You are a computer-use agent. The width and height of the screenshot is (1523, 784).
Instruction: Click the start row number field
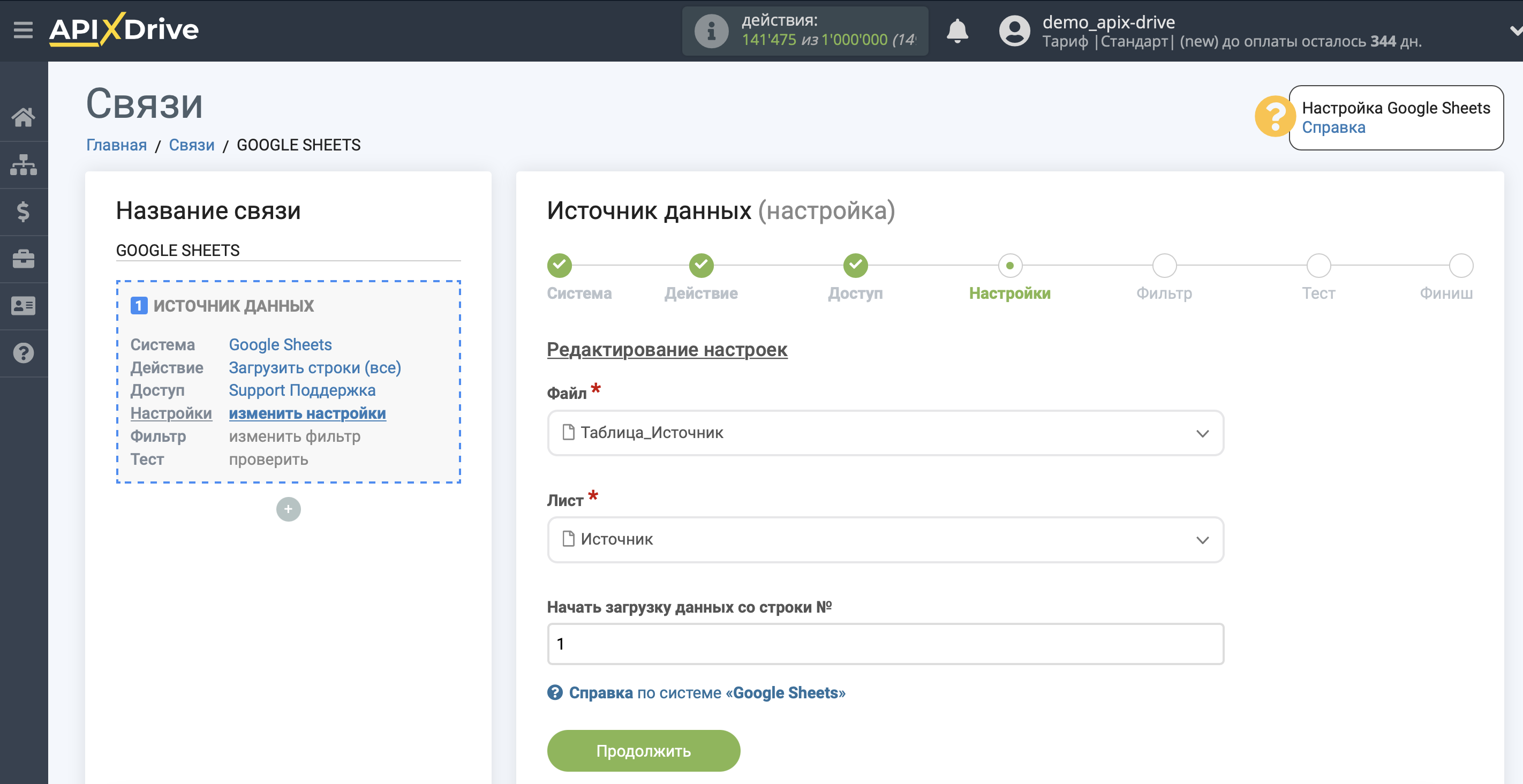point(885,644)
